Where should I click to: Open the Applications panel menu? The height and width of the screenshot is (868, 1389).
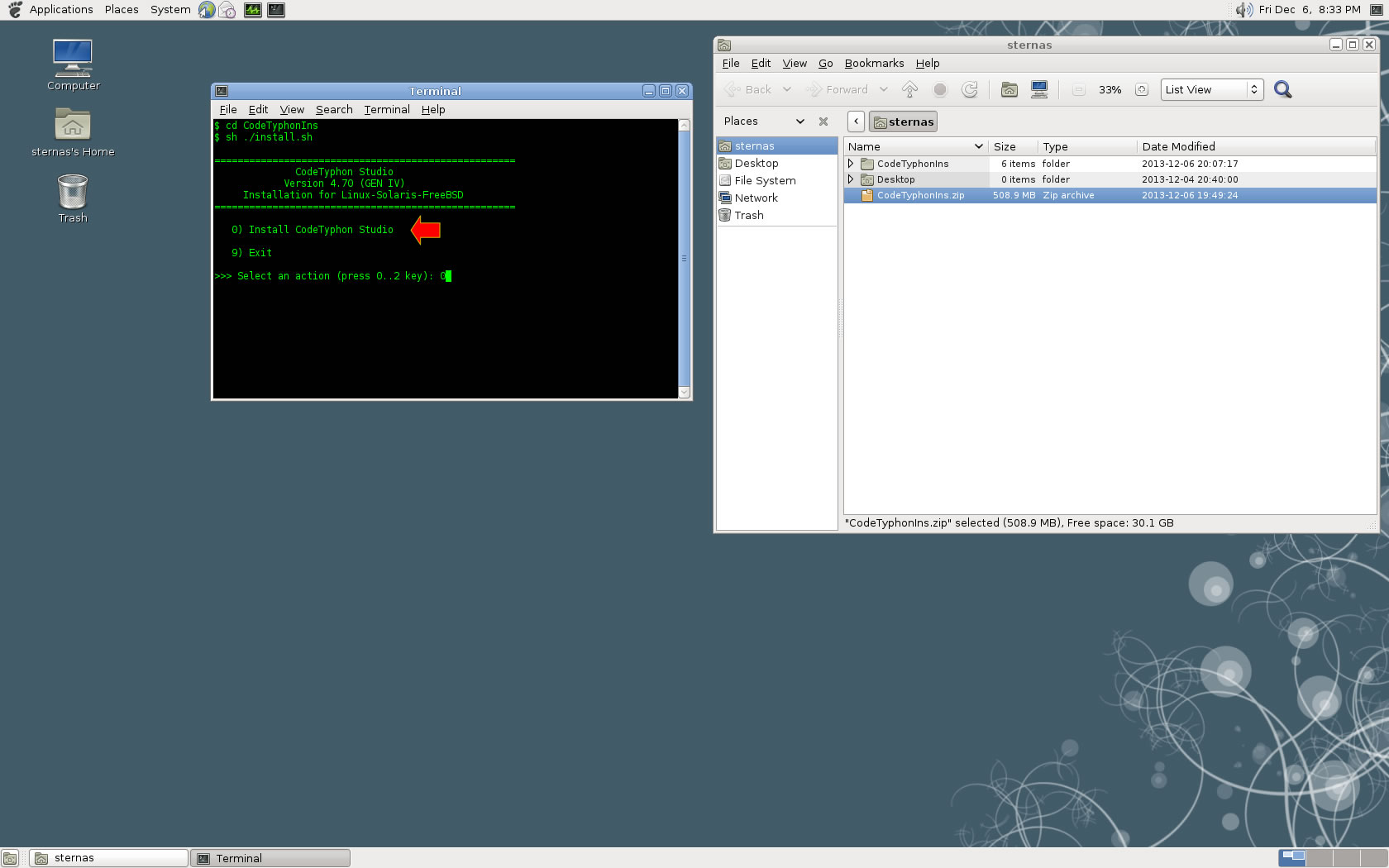[x=61, y=9]
